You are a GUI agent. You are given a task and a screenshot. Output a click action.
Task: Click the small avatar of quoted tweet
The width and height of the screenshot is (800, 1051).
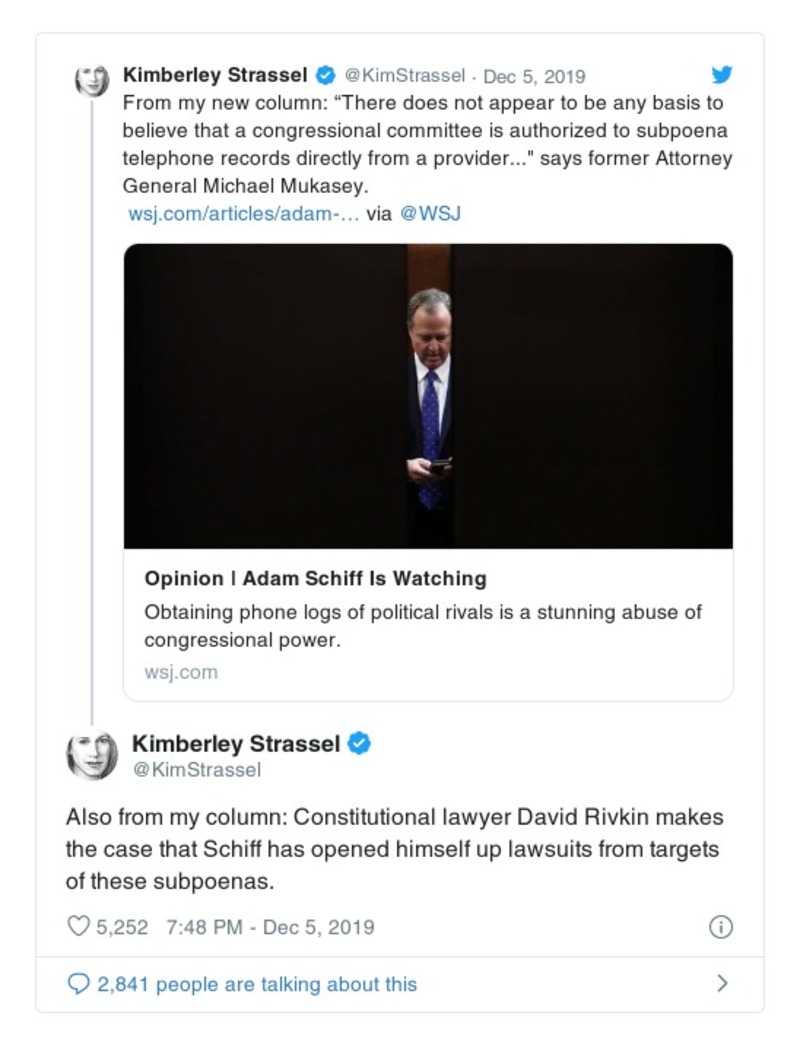click(x=92, y=80)
